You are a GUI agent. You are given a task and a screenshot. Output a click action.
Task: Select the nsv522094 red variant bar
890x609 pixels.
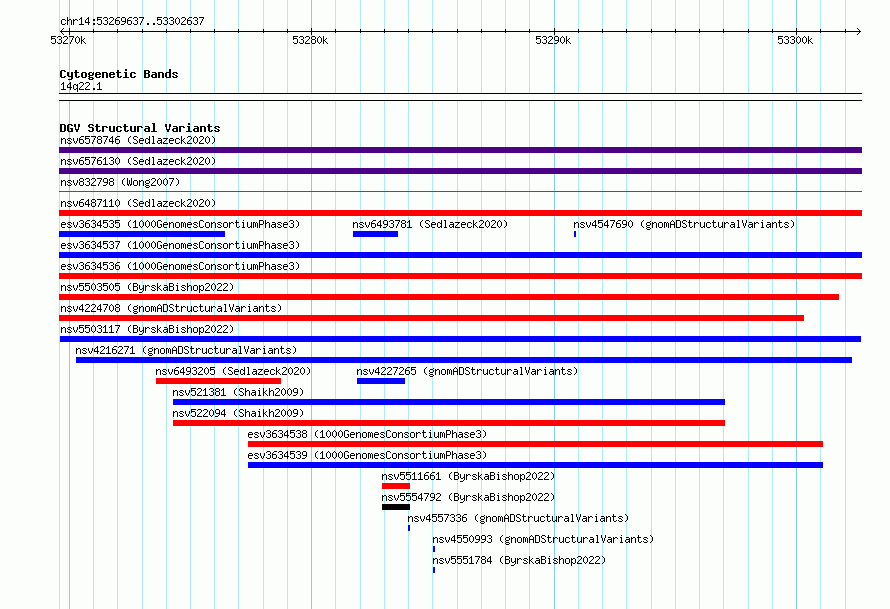click(449, 423)
